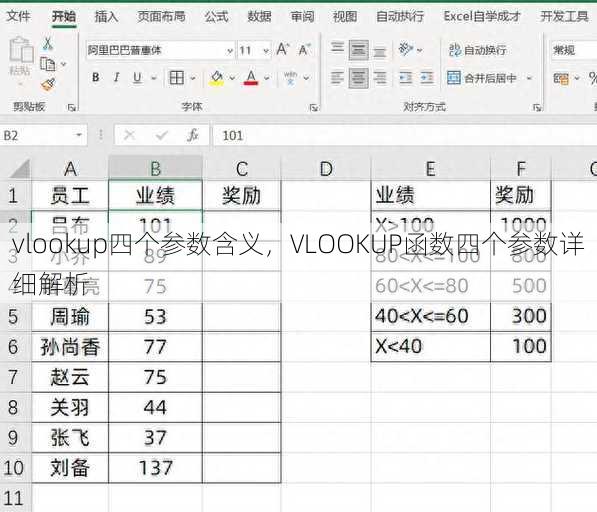
Task: Apply the red font color
Action: [251, 78]
